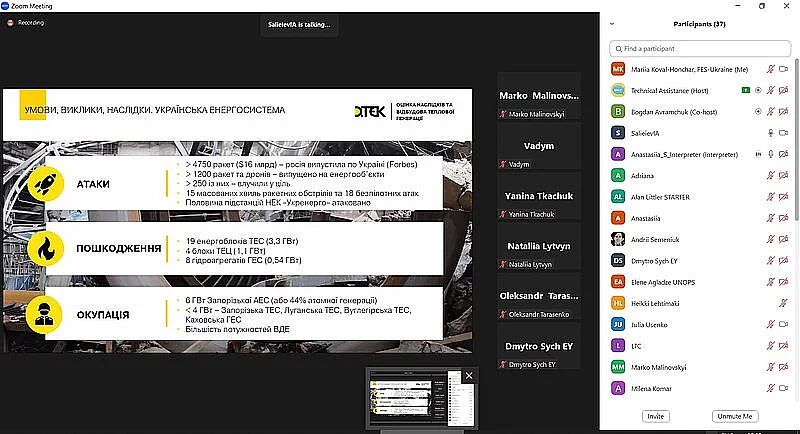Click the DTEK logo on the shared slide
This screenshot has height=434, width=800.
pos(370,111)
